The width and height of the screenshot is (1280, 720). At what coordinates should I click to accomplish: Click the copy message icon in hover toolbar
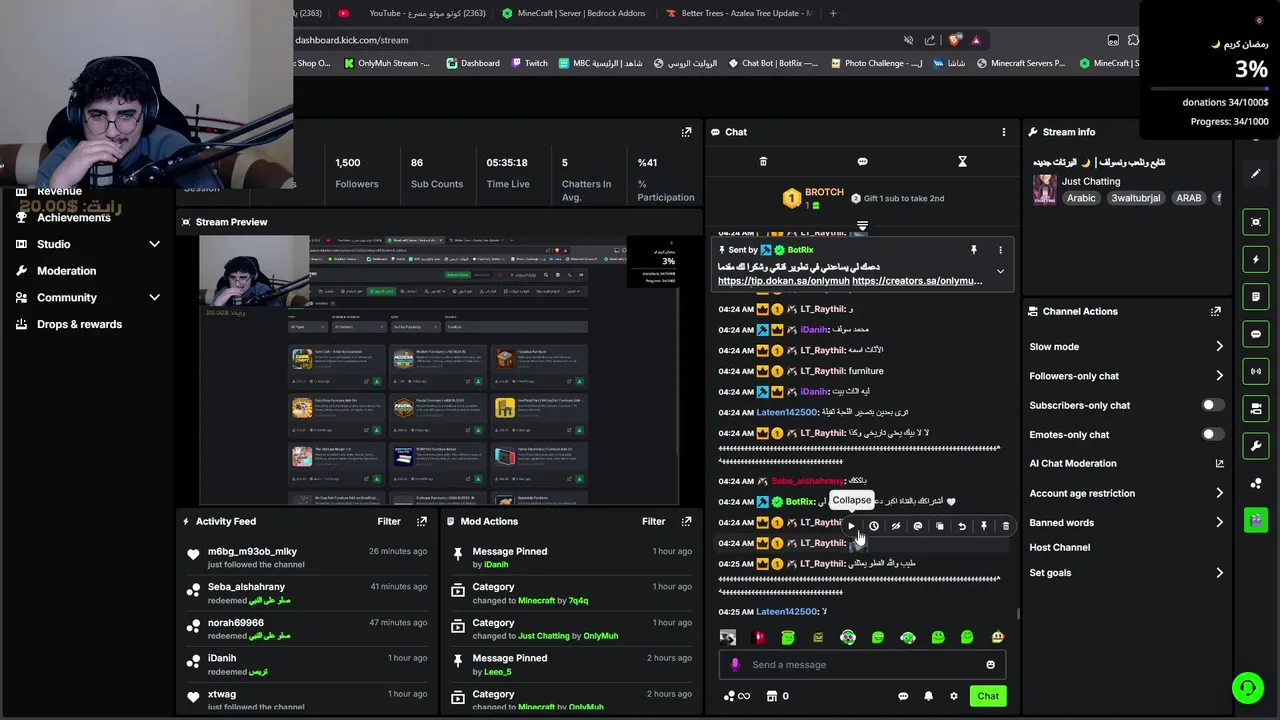(939, 526)
